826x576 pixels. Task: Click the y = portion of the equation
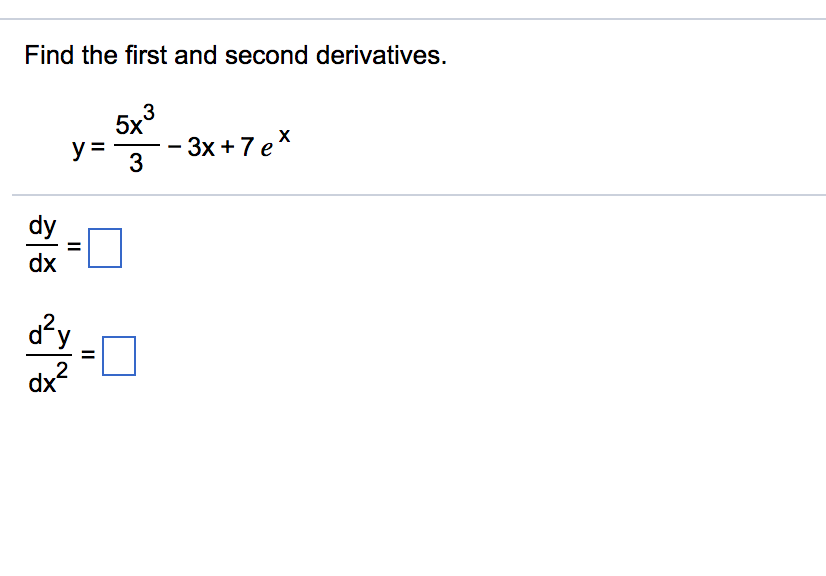(87, 148)
